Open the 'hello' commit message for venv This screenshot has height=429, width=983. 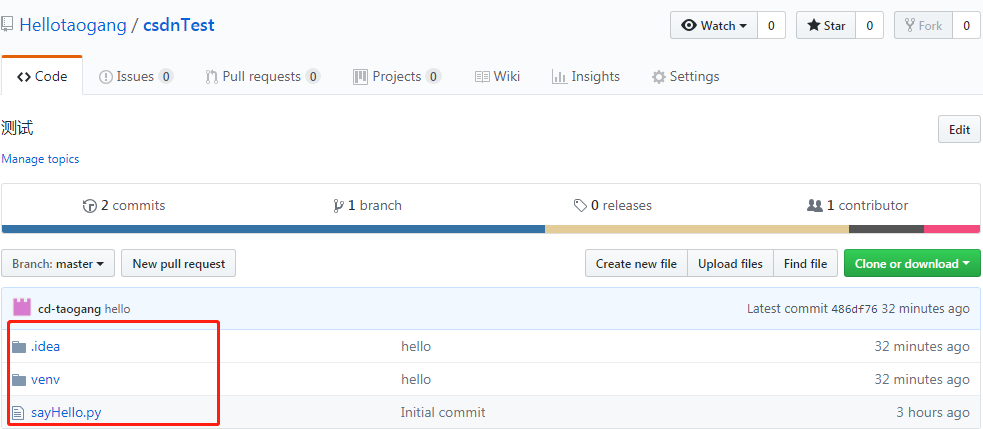point(416,379)
